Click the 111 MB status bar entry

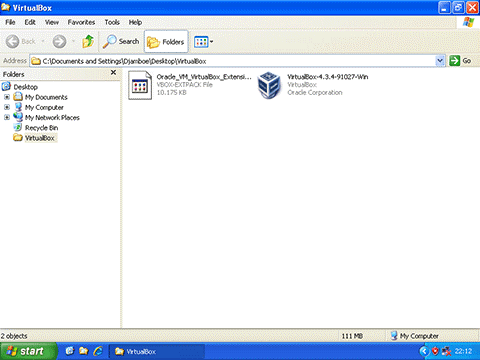point(352,336)
